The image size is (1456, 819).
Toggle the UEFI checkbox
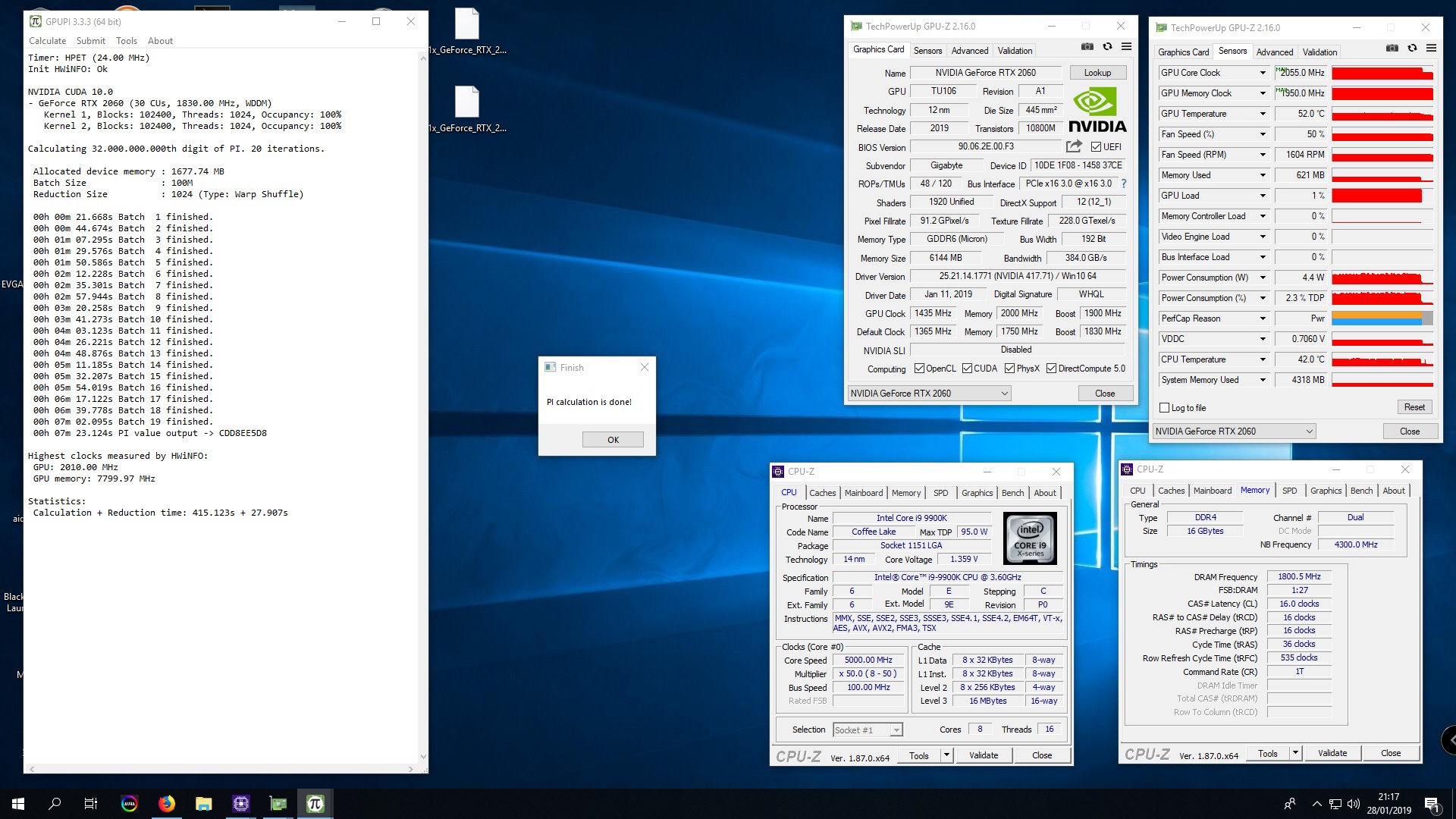1096,147
